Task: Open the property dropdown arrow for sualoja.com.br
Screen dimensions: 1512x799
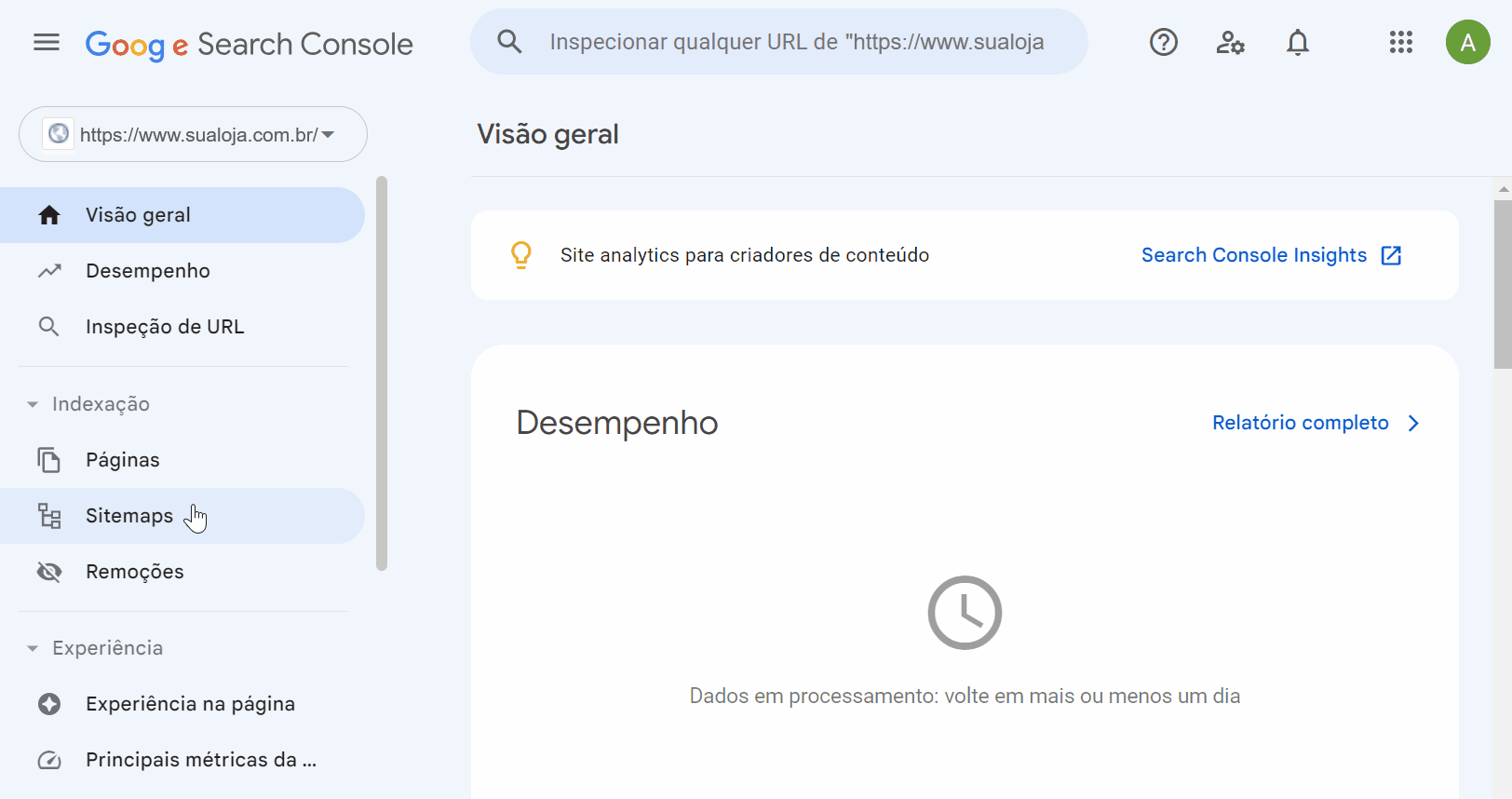Action: point(328,135)
